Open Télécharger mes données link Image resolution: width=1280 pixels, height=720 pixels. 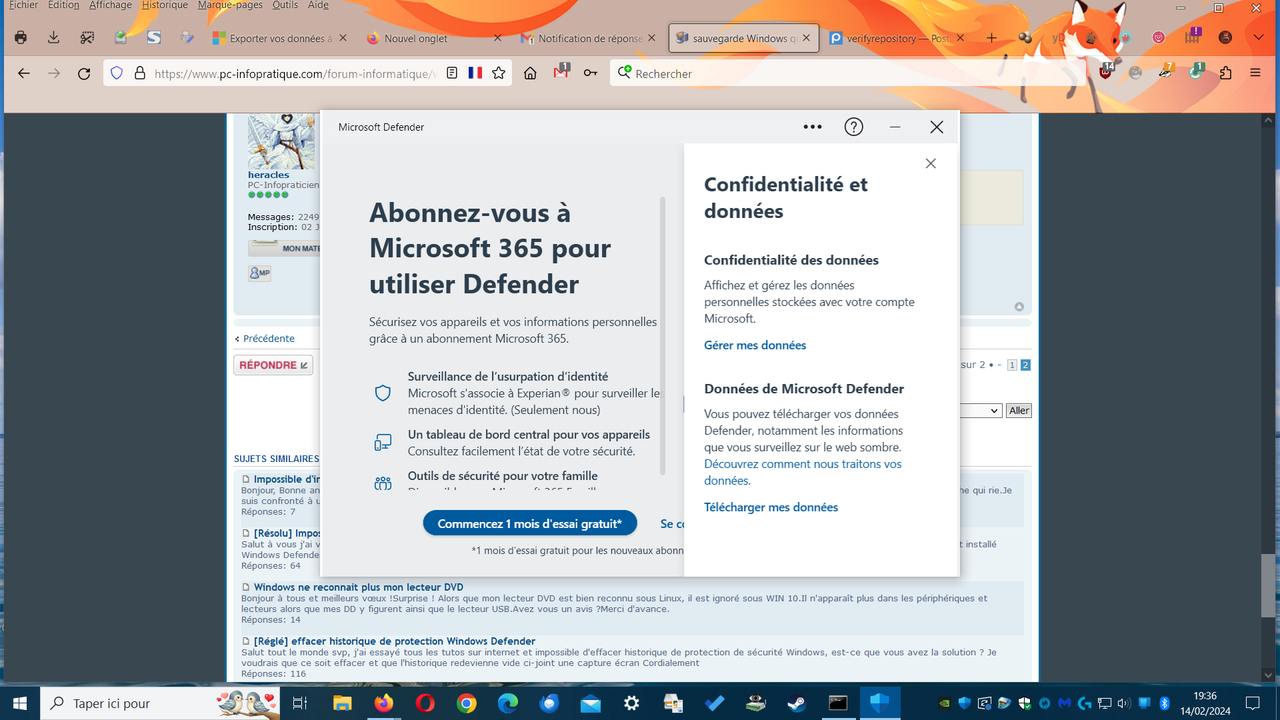click(x=771, y=507)
